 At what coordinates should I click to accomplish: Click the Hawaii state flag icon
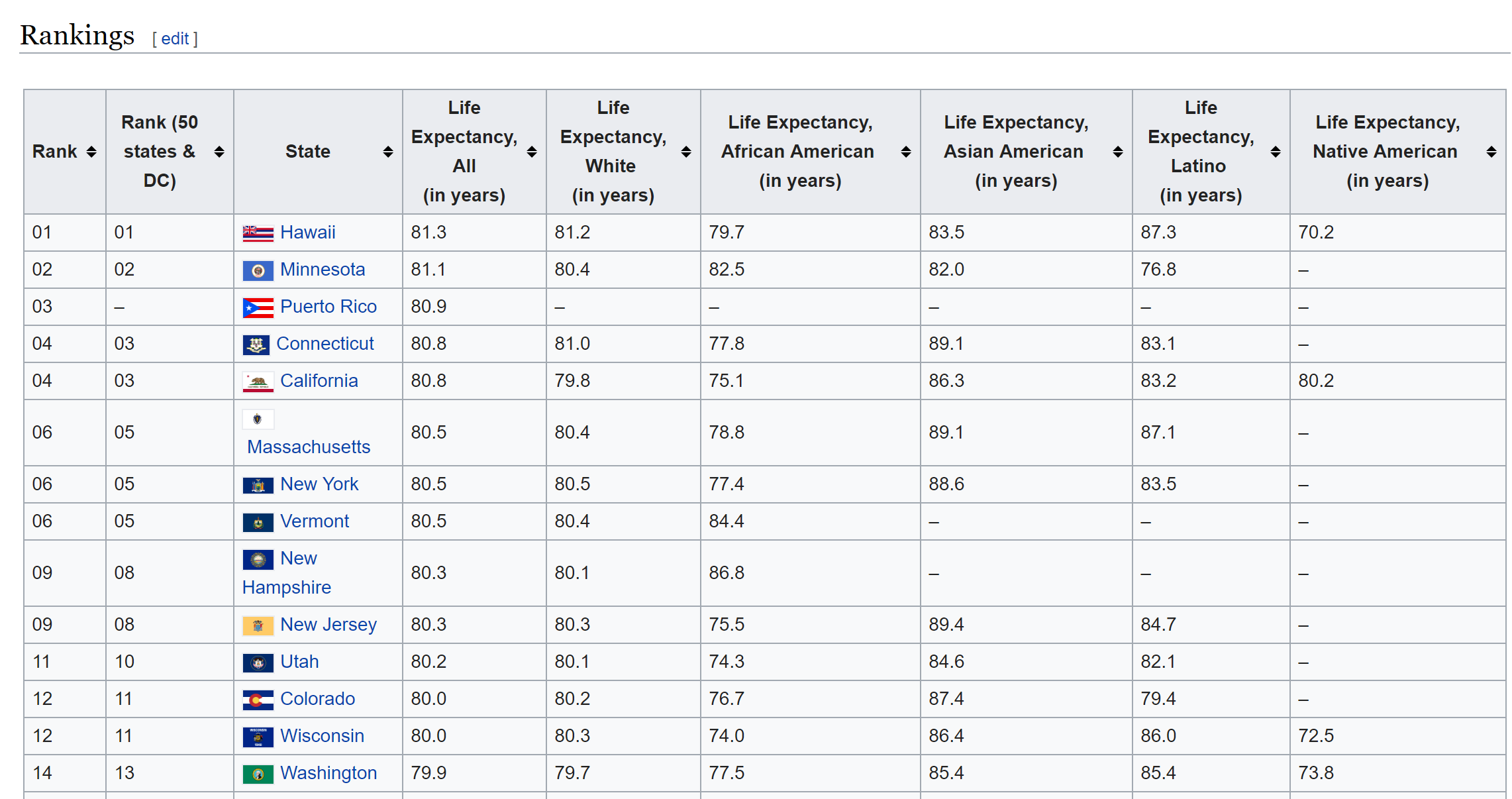(258, 233)
